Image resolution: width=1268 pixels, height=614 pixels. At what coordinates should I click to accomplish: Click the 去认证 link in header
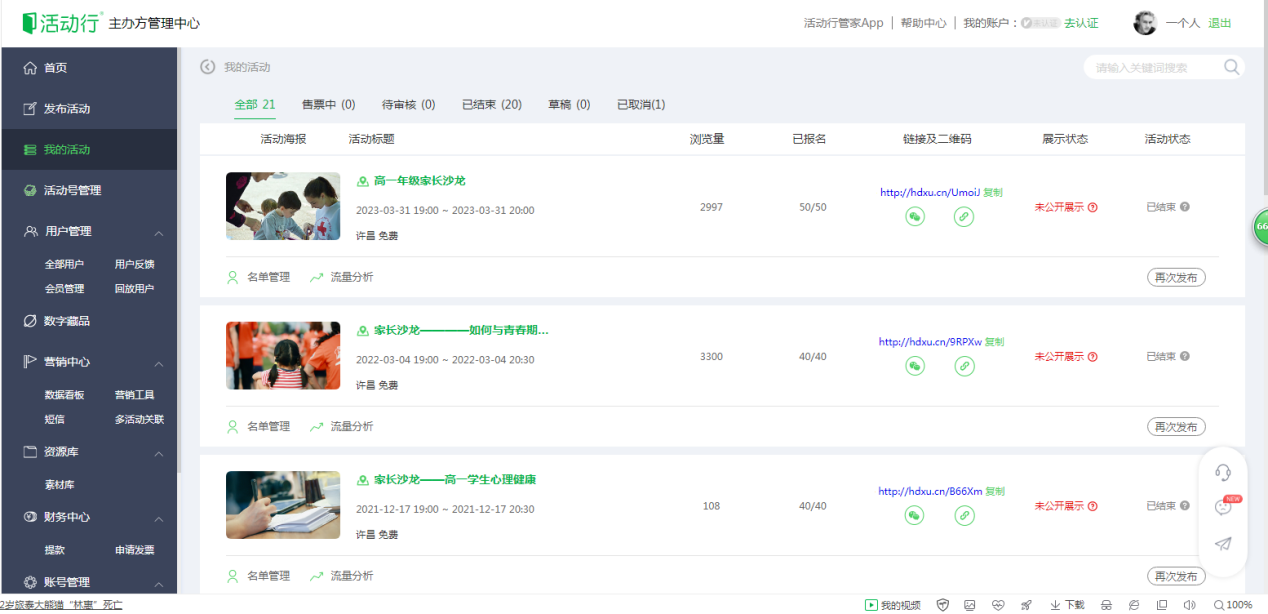1081,23
